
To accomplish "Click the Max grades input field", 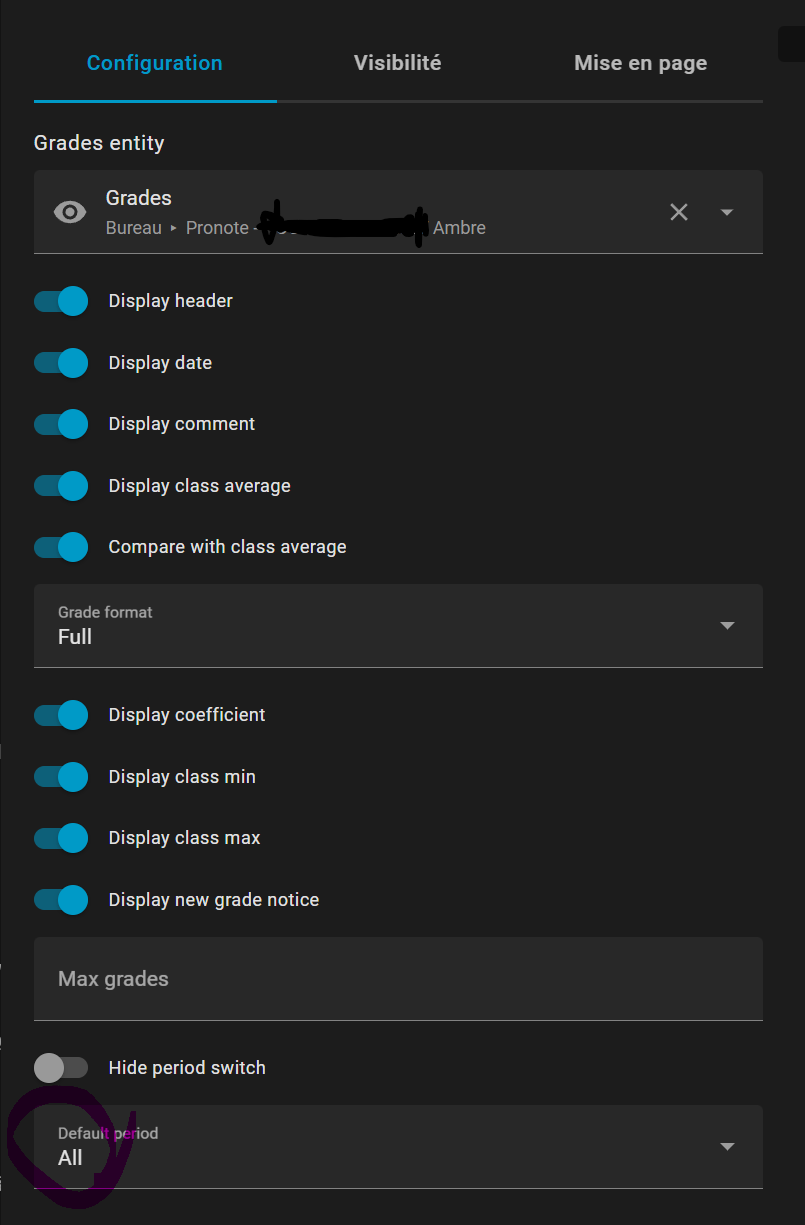I will click(x=398, y=979).
